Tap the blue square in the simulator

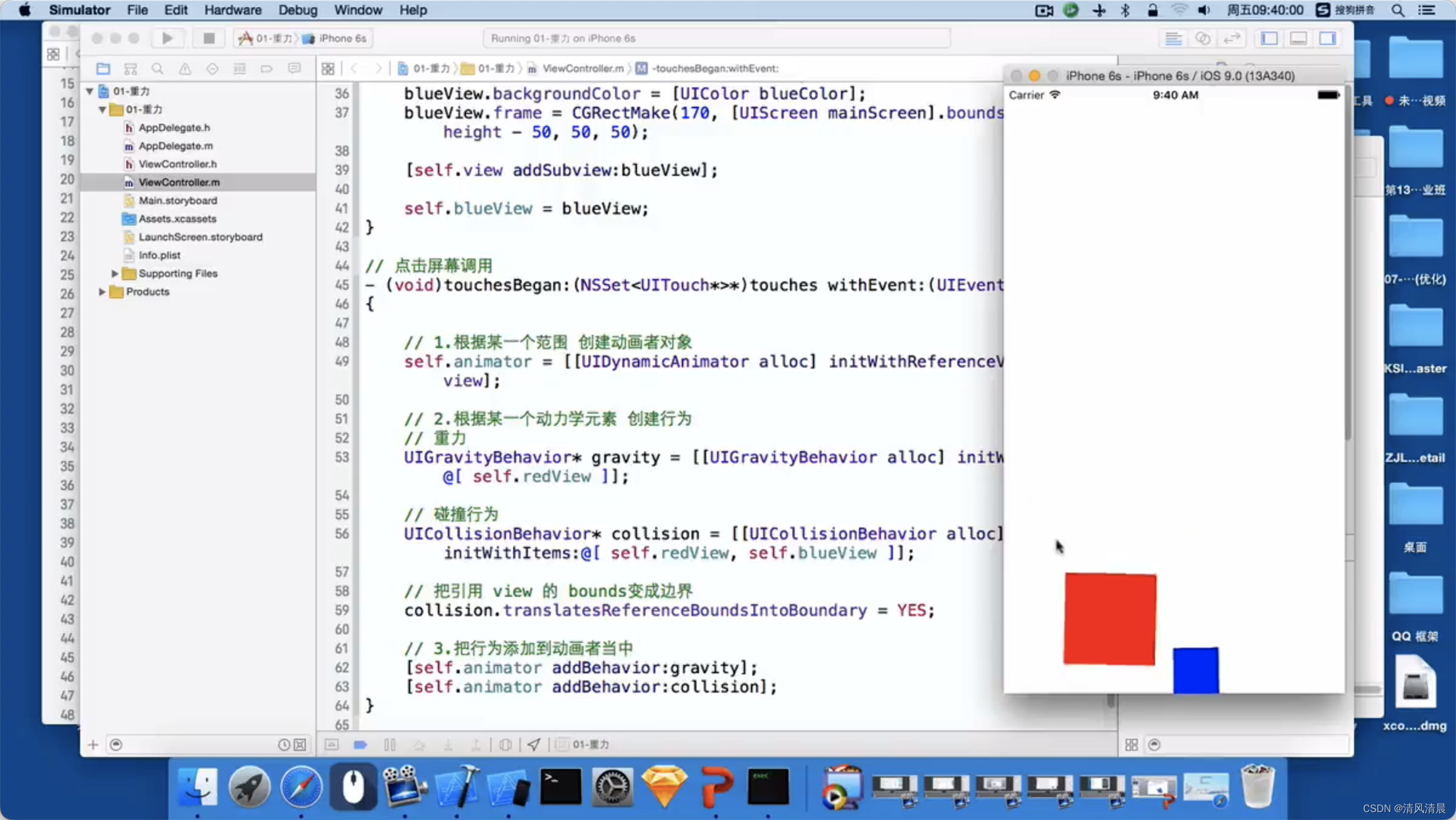(x=1196, y=670)
